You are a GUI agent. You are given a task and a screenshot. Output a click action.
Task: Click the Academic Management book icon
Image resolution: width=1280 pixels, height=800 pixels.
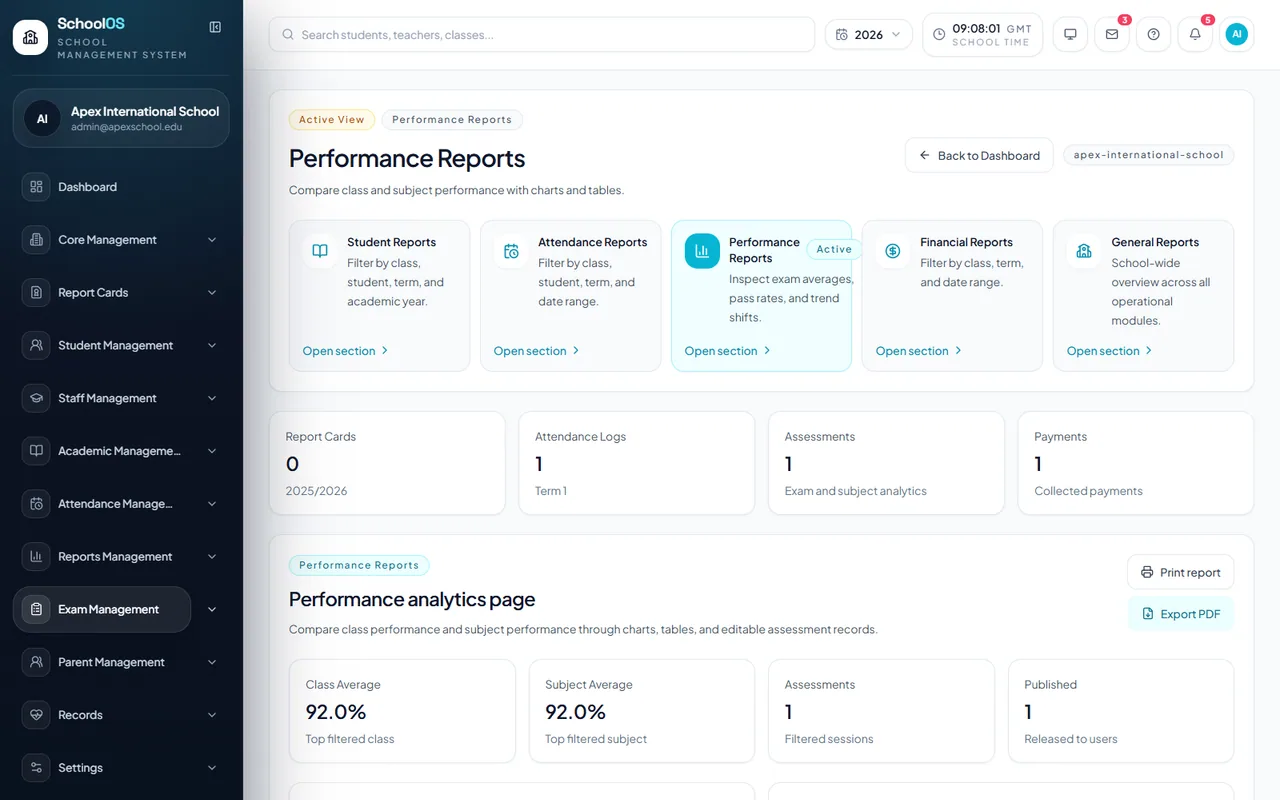[x=36, y=451]
